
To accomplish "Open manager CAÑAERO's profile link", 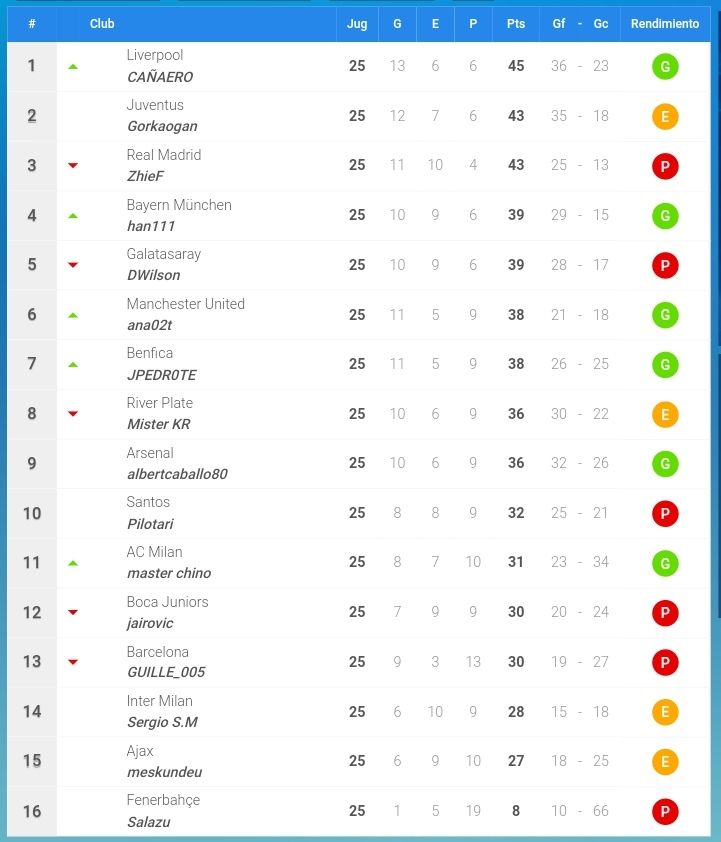I will (160, 77).
